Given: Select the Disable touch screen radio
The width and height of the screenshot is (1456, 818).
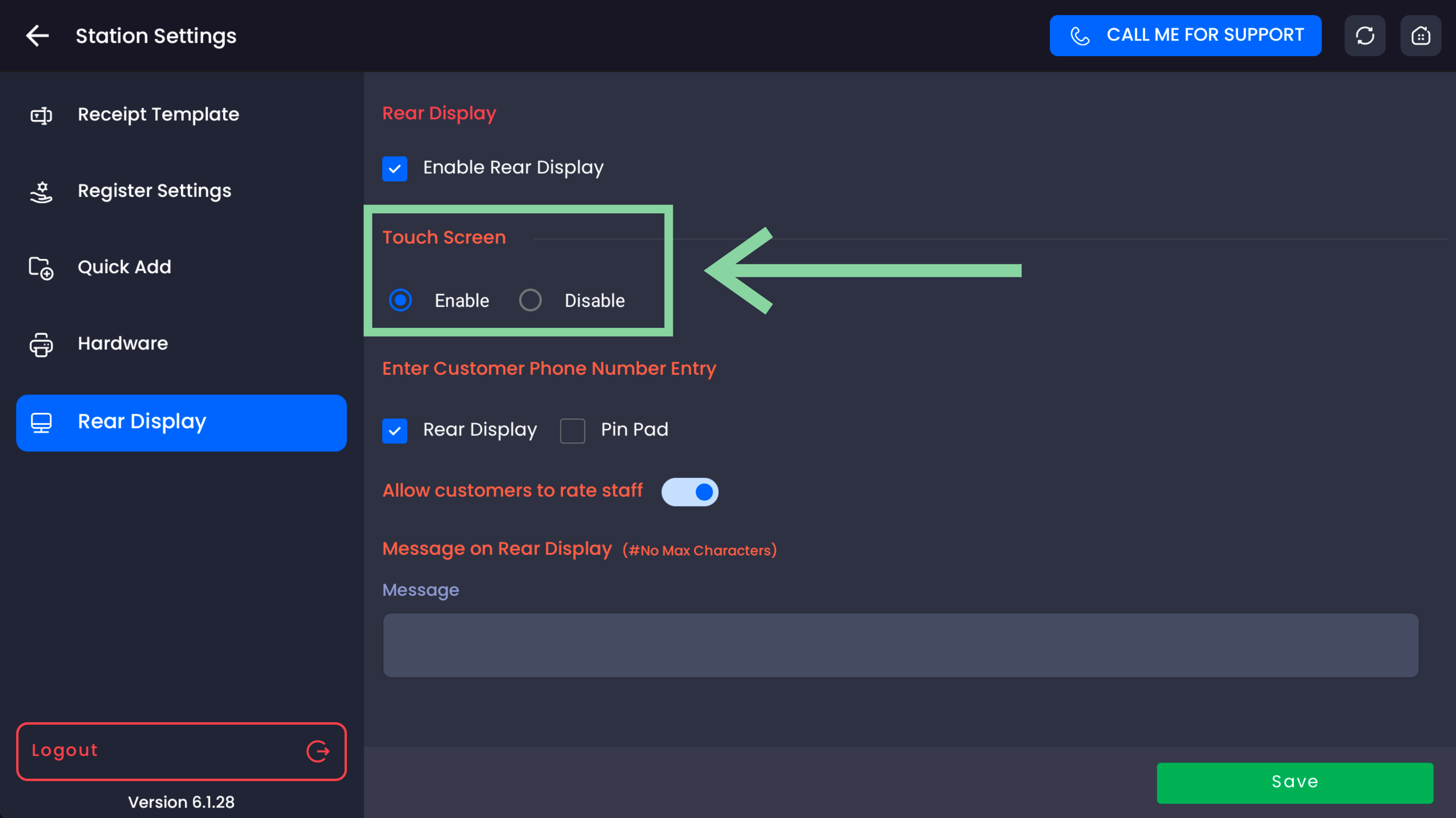Looking at the screenshot, I should click(530, 300).
